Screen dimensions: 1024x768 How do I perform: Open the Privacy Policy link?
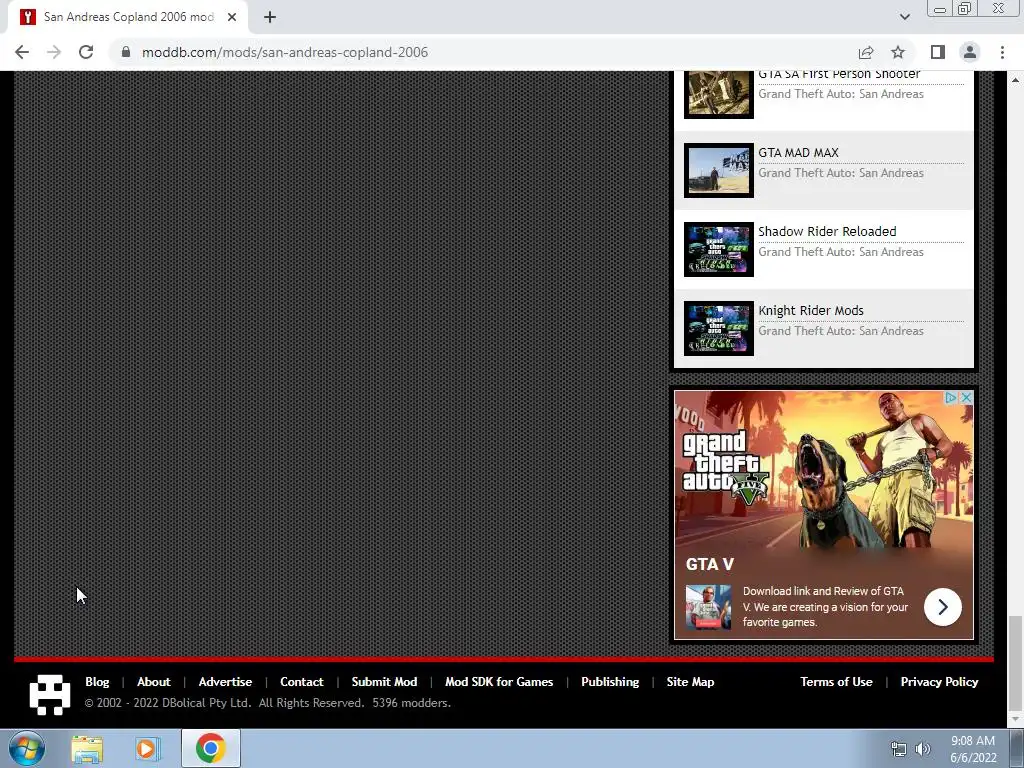click(939, 682)
